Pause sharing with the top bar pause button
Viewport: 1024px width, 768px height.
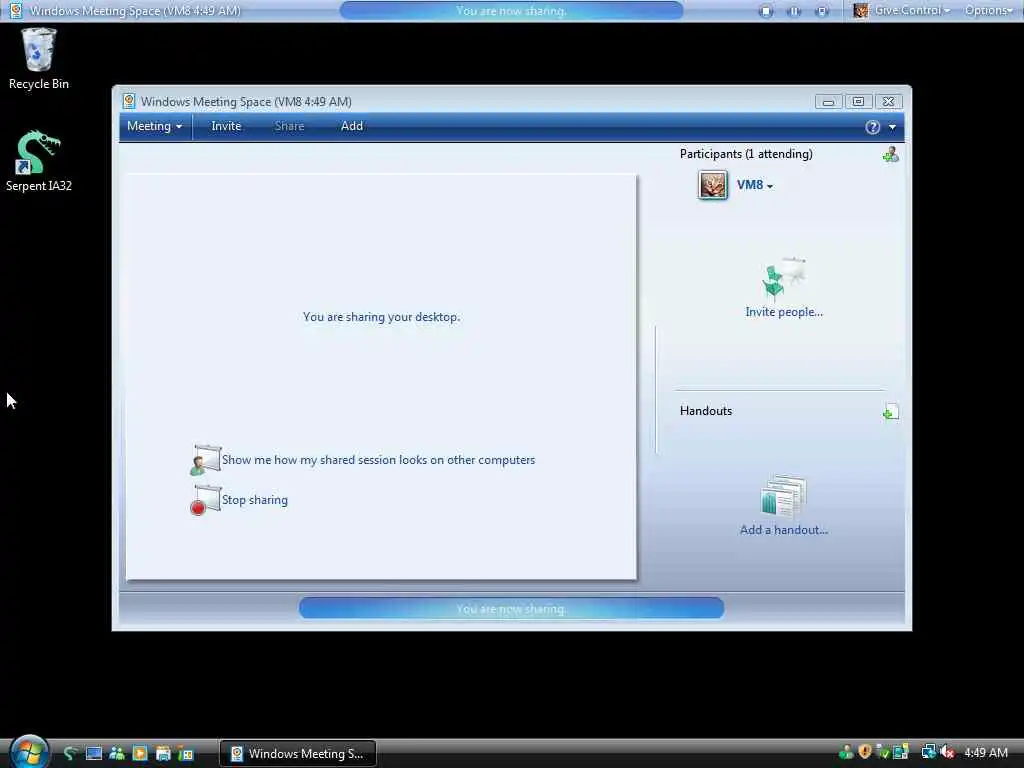point(794,11)
